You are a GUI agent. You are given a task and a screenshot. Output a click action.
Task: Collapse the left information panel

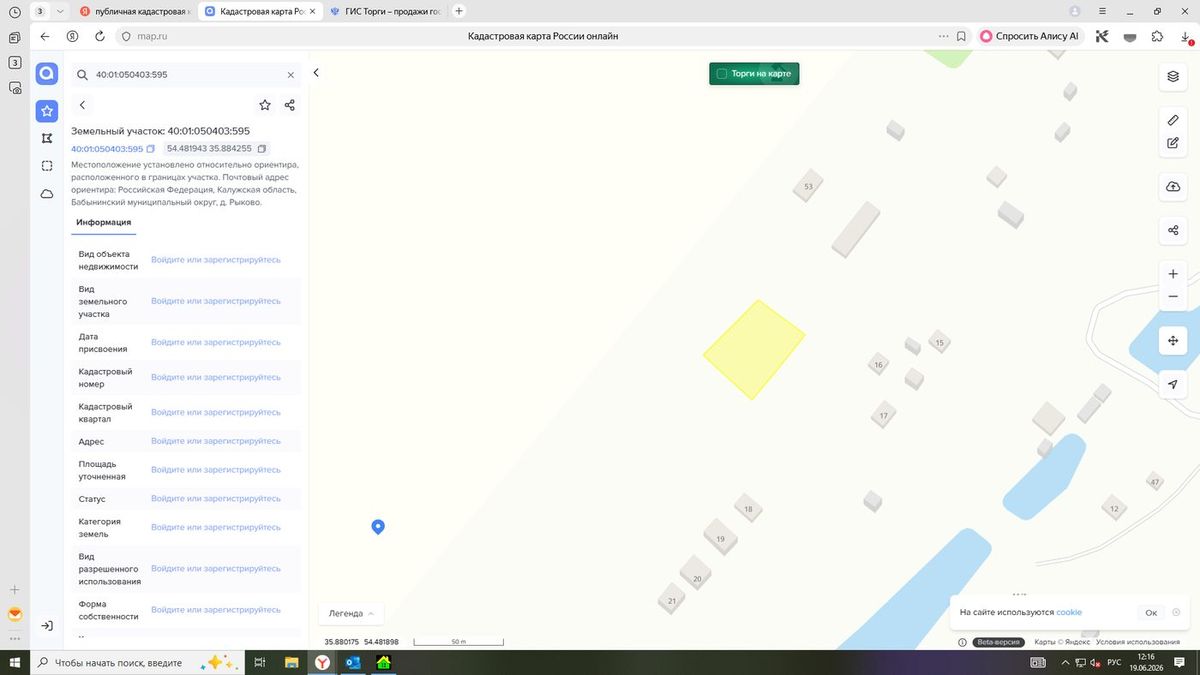tap(316, 73)
